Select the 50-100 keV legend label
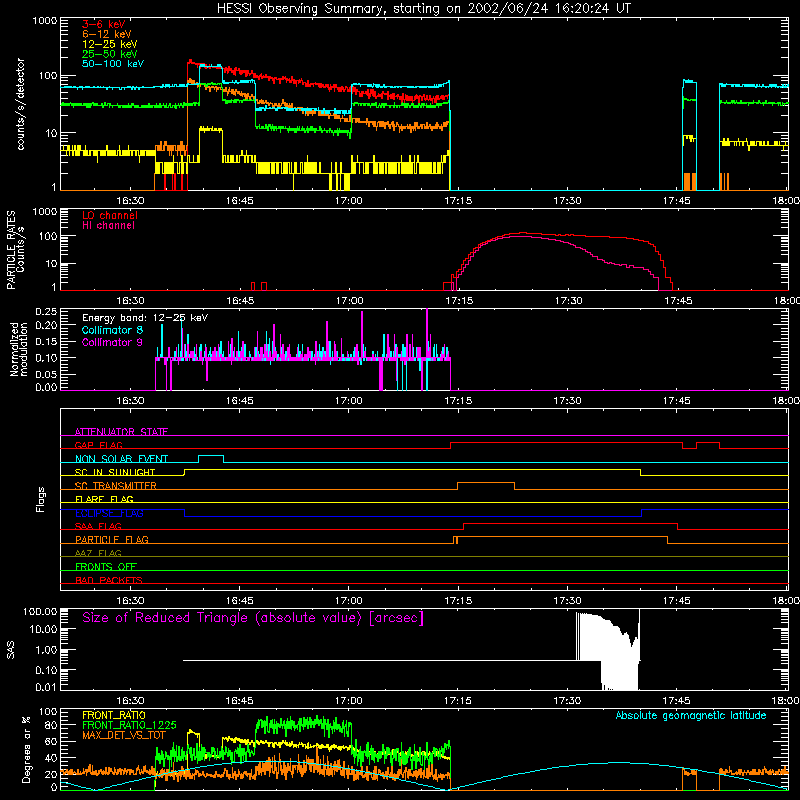Screen dimensions: 800x800 113,64
